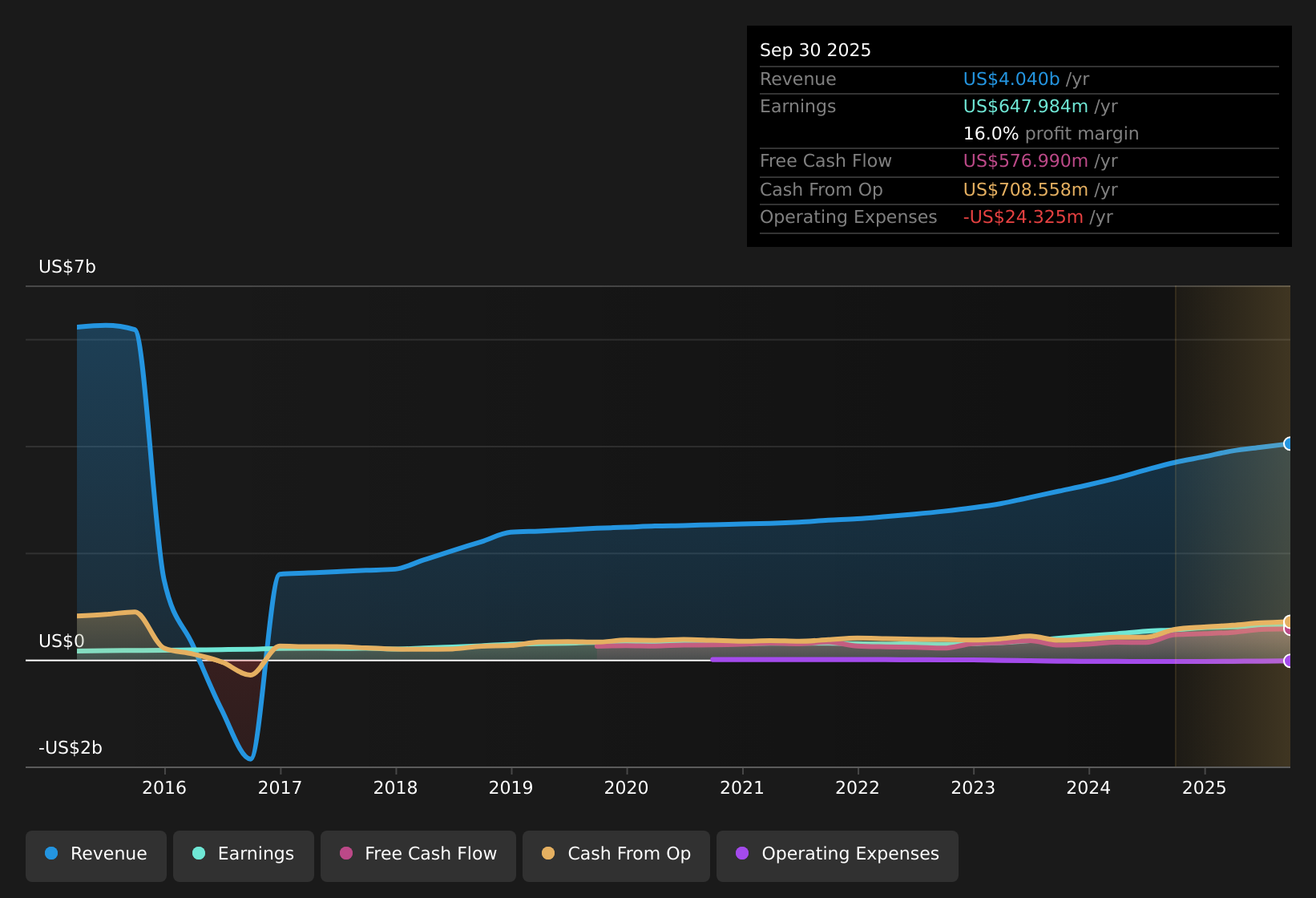The height and width of the screenshot is (898, 1316).
Task: Click the teal Earnings dot icon in legend
Action: click(198, 854)
